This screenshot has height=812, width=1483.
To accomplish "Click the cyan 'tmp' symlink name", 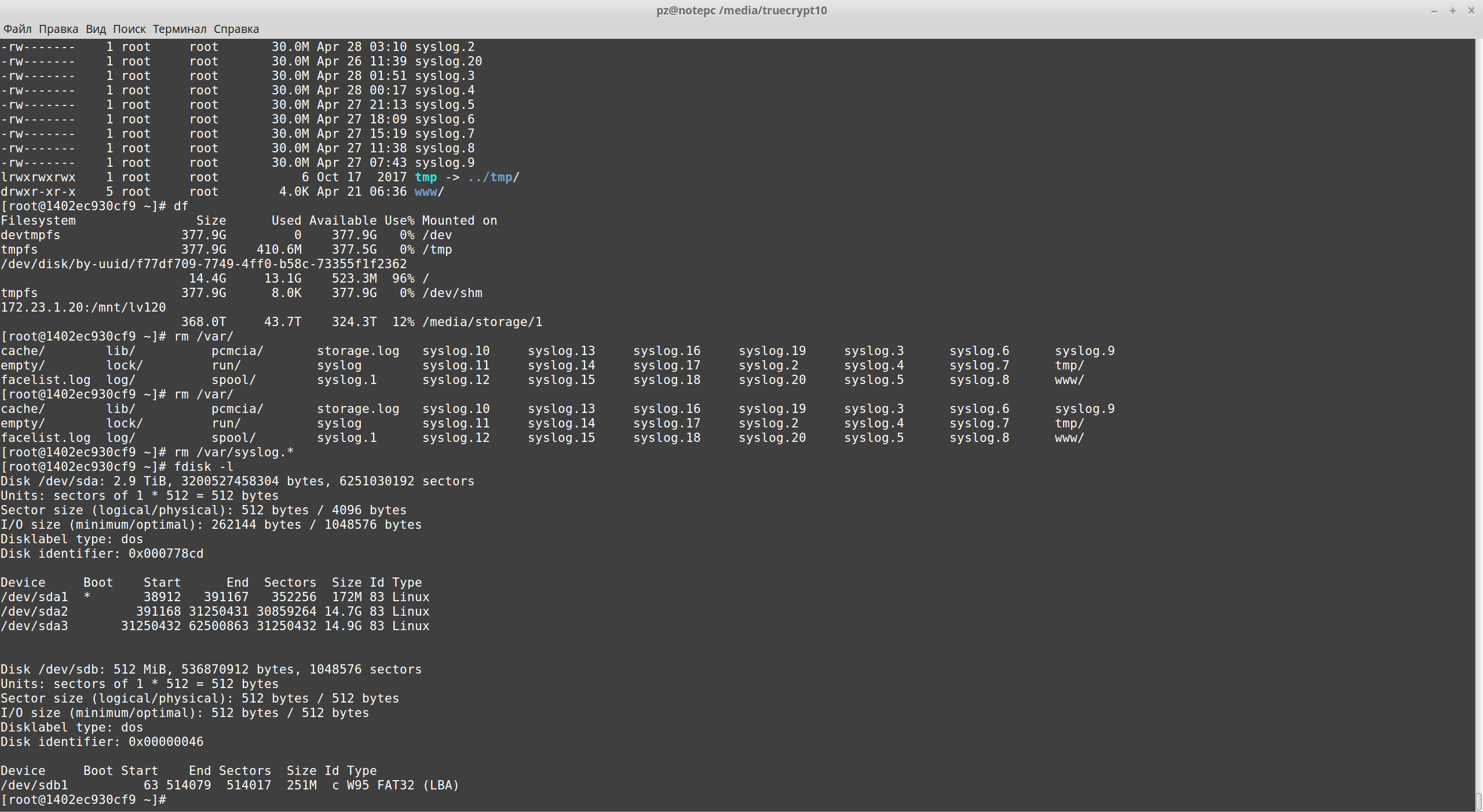I will click(426, 177).
